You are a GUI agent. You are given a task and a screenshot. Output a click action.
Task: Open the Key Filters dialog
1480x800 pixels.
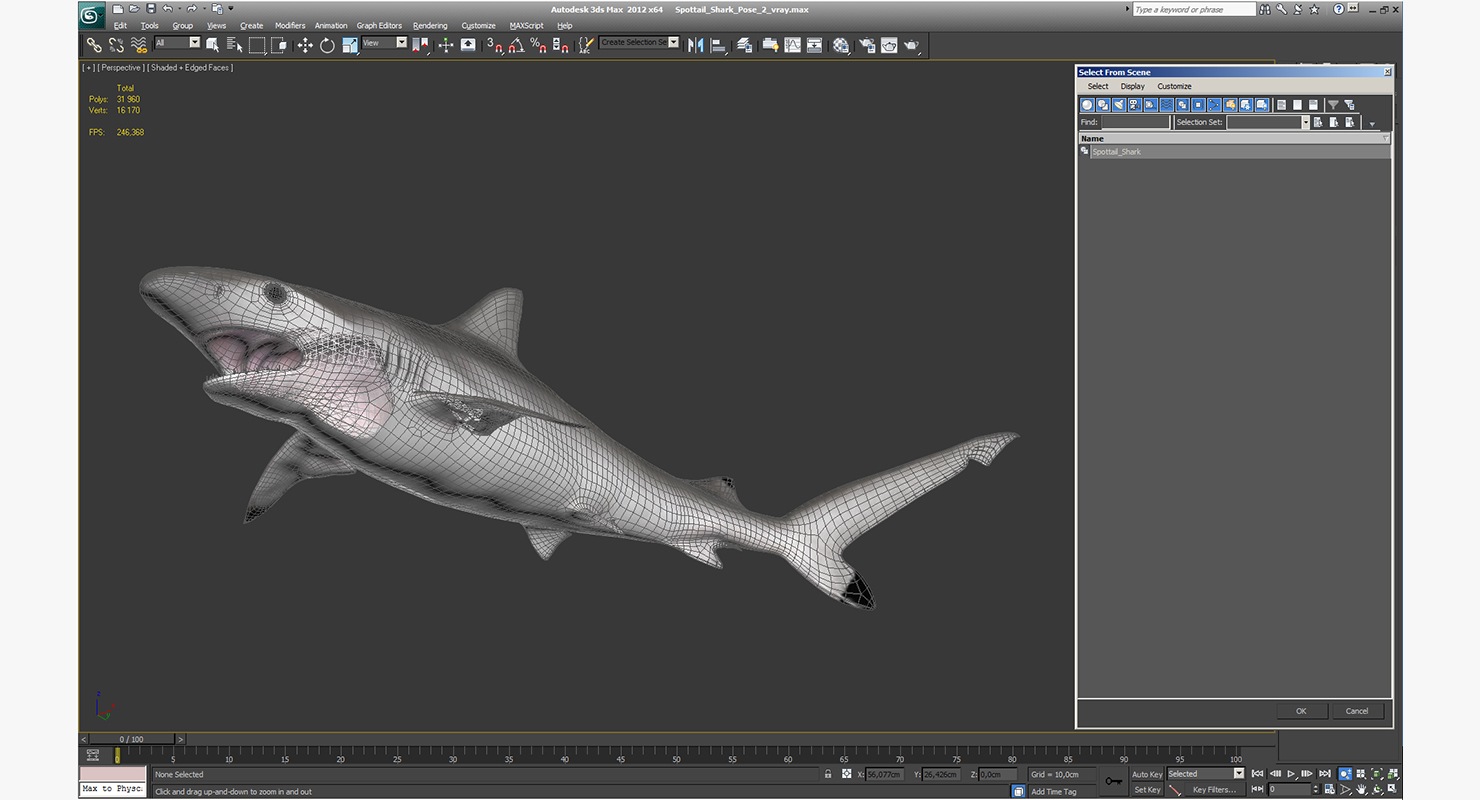[1214, 790]
